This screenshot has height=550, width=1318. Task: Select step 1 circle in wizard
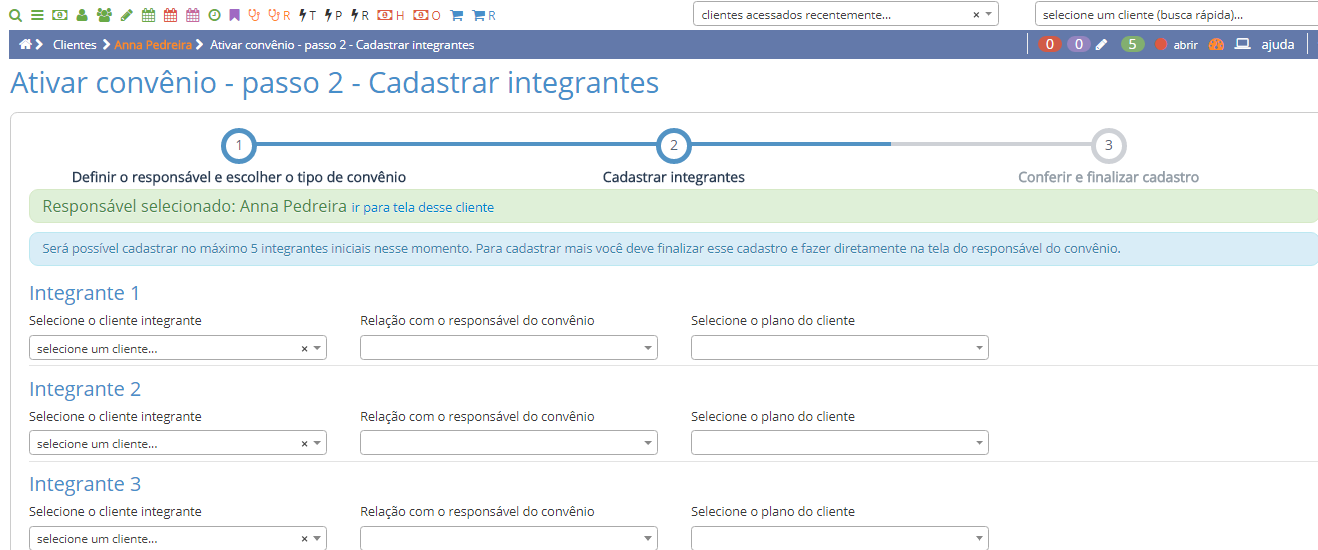[238, 146]
